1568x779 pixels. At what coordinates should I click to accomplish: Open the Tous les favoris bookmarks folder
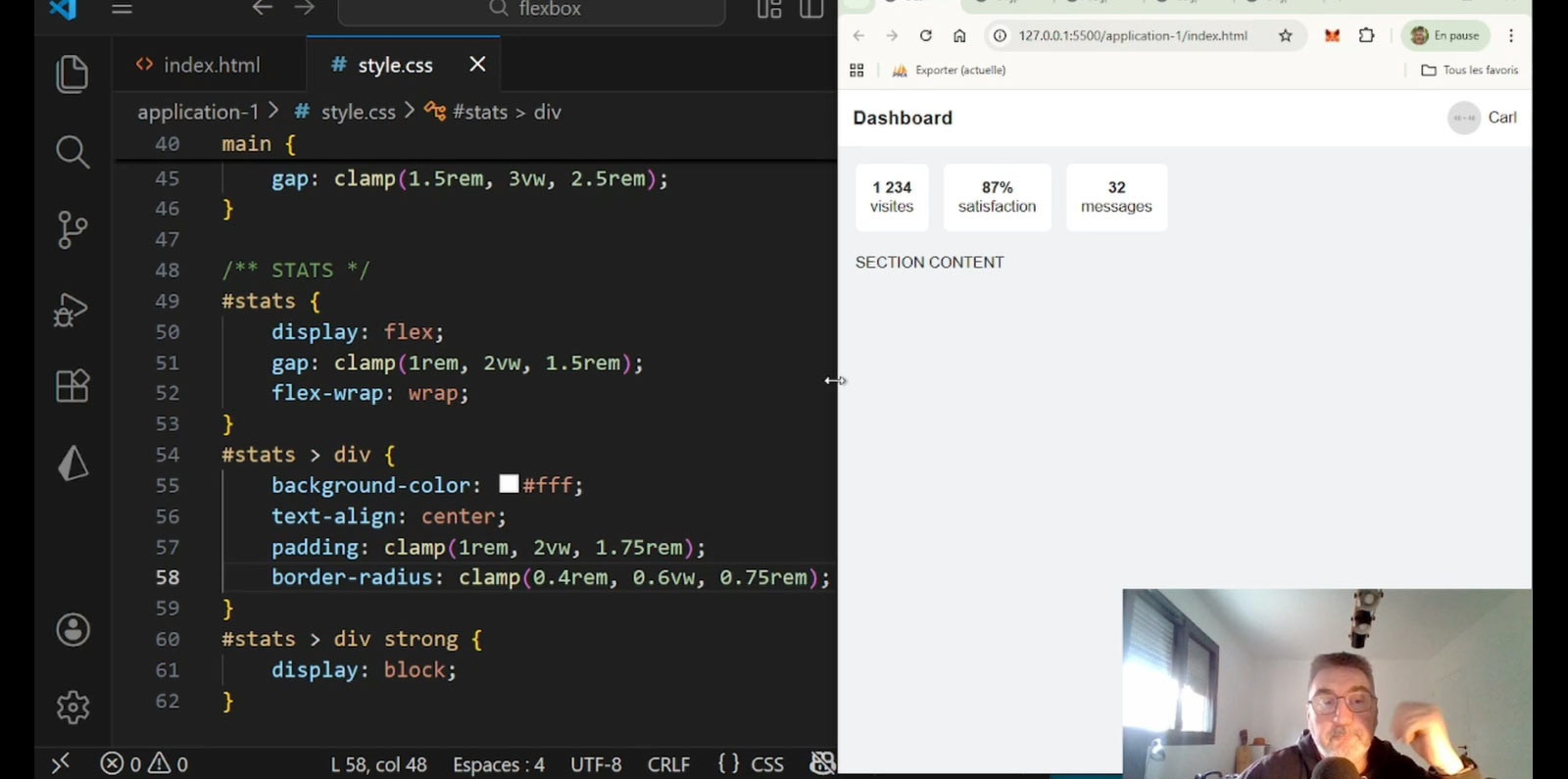pos(1469,71)
